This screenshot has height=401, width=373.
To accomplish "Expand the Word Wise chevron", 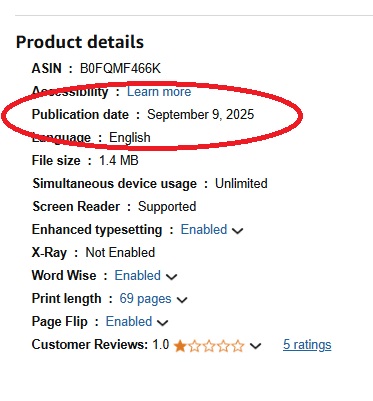I will click(171, 277).
